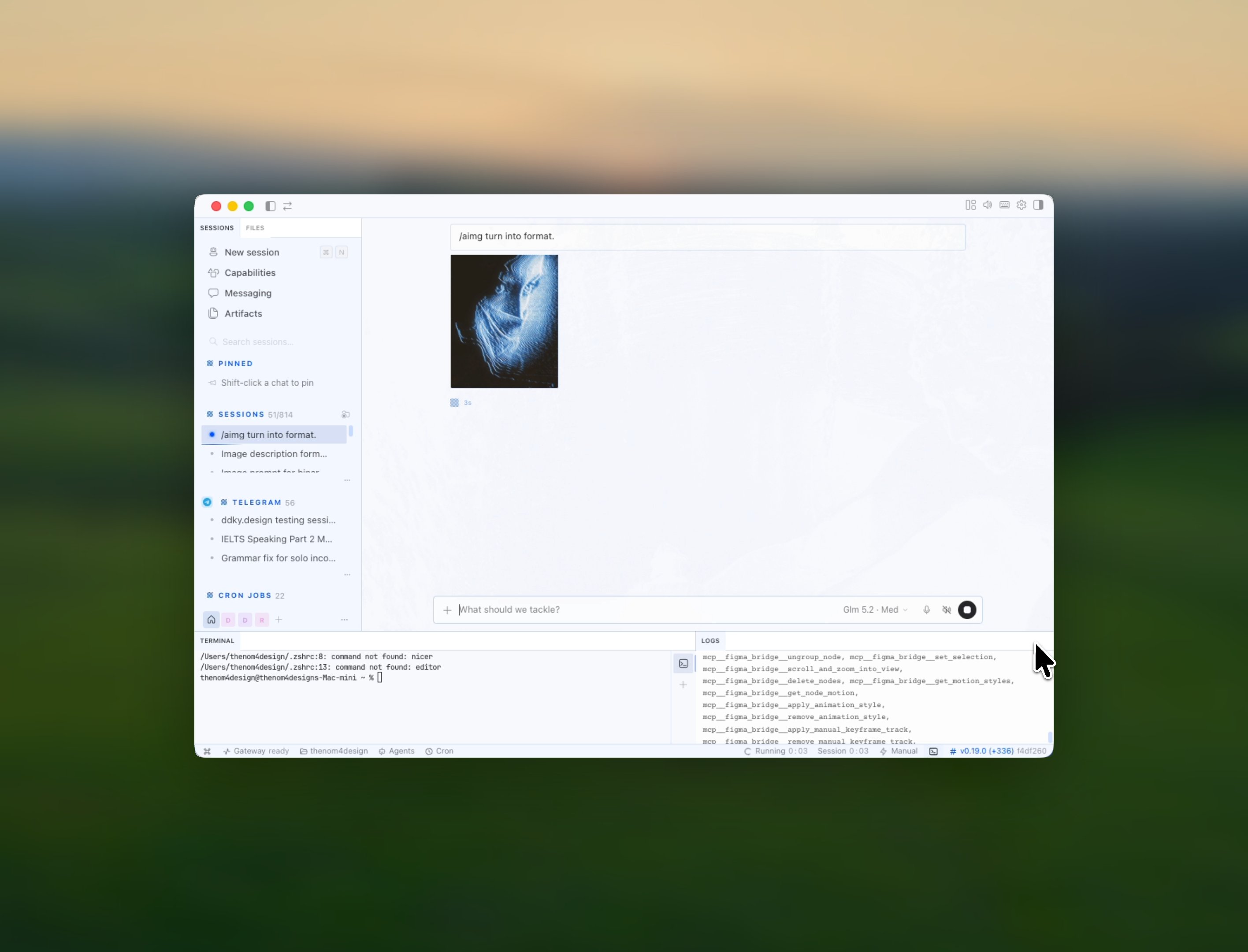Collapse the Sessions 51/814 section header

pyautogui.click(x=249, y=415)
